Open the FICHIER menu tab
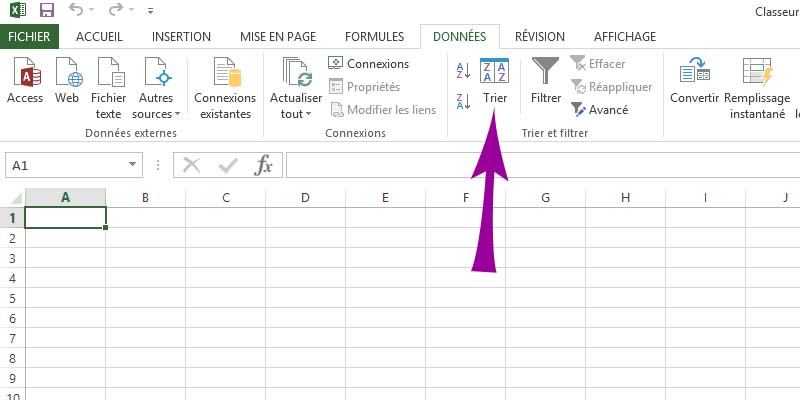The height and width of the screenshot is (400, 800). (29, 37)
